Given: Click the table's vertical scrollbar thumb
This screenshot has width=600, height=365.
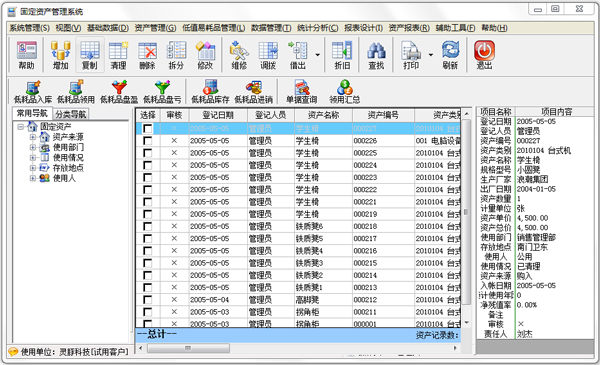Looking at the screenshot, I should tap(466, 212).
